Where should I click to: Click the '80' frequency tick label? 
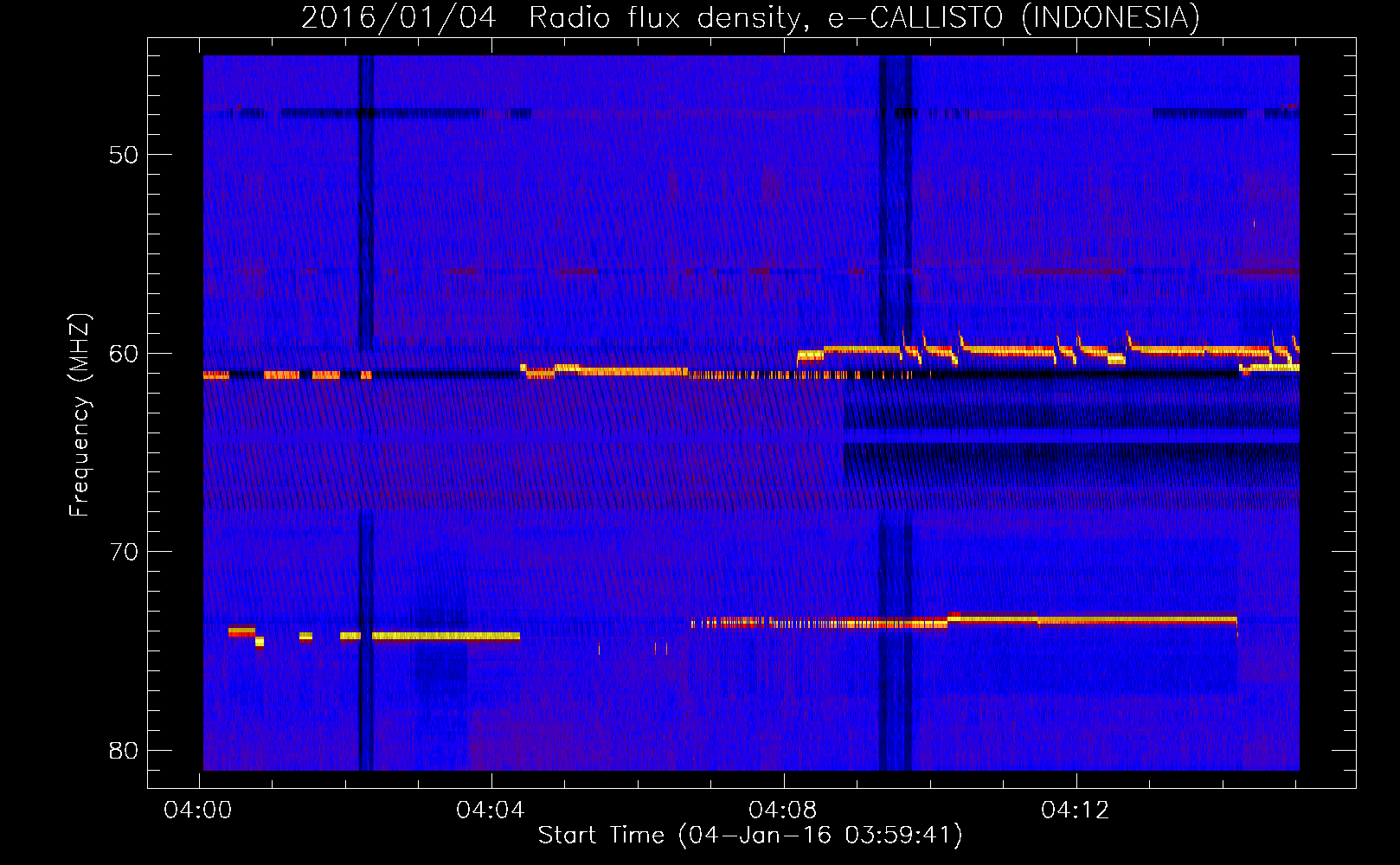coord(124,751)
